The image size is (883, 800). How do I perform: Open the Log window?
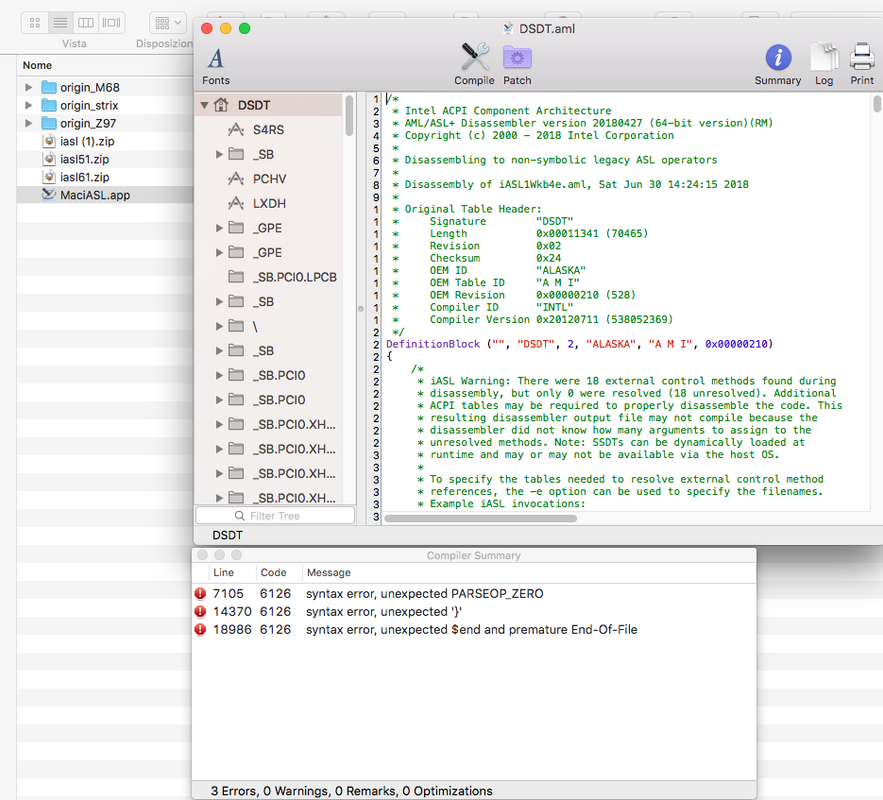point(824,64)
